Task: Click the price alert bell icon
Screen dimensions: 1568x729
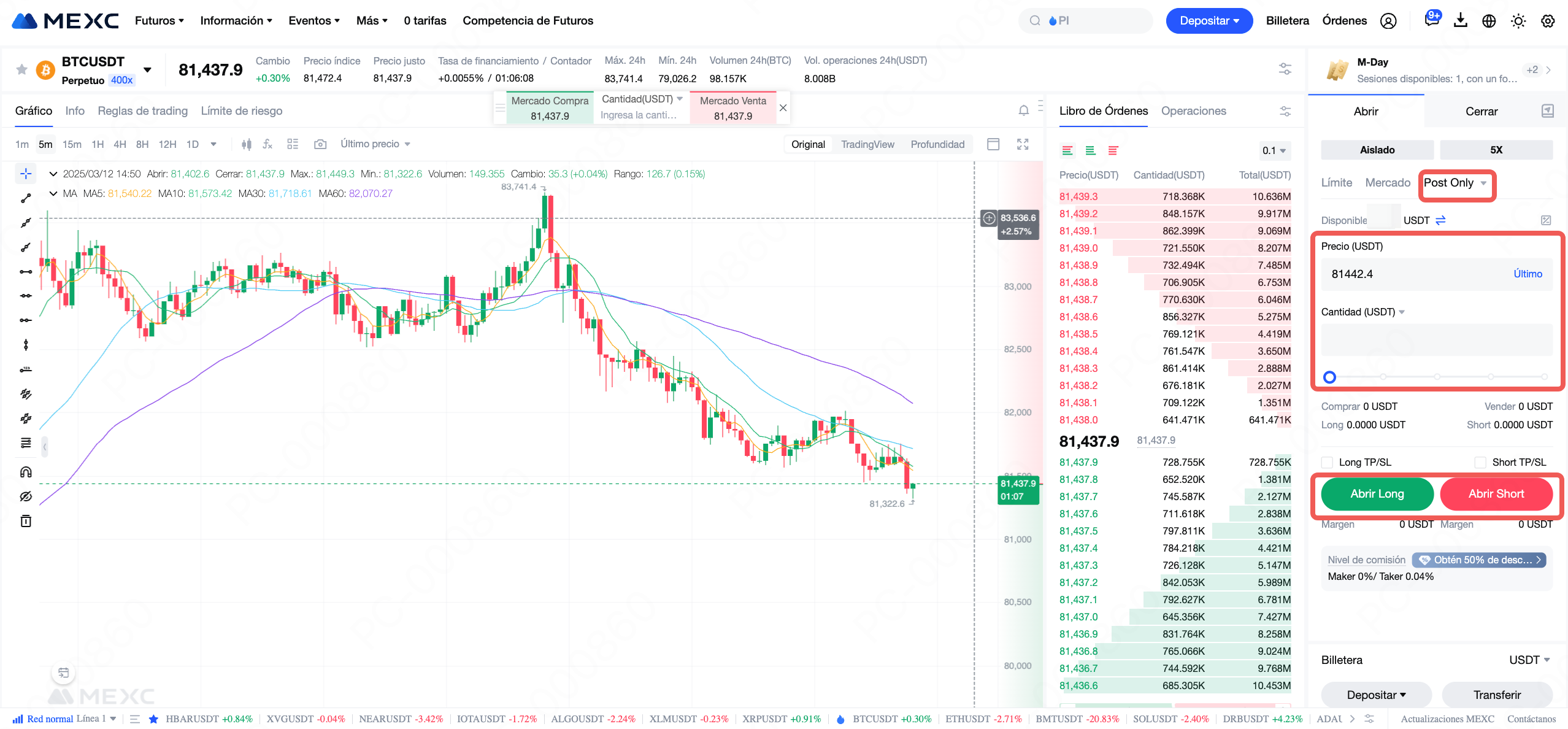Action: [x=1024, y=110]
